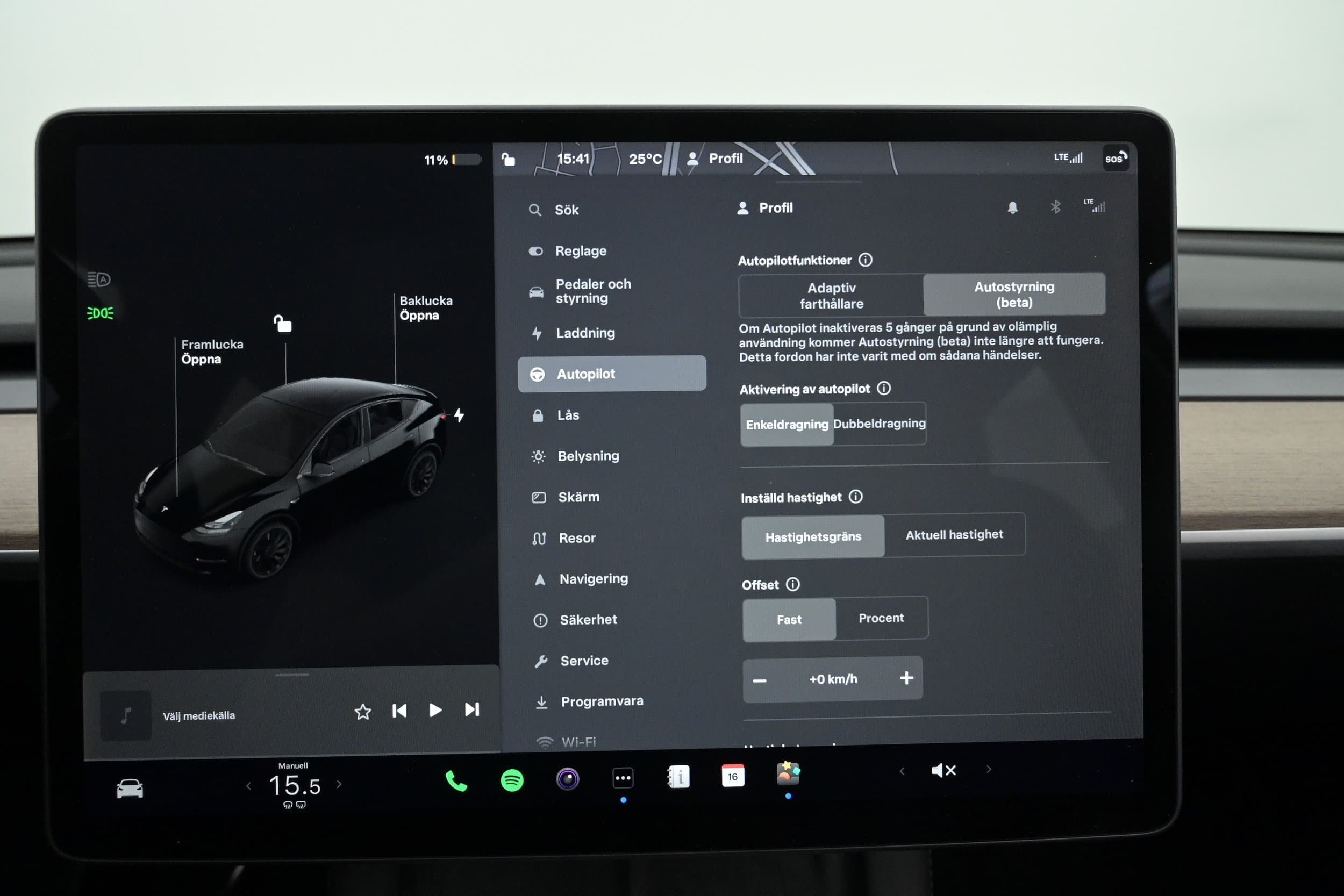Tap Välj mediekälla
The width and height of the screenshot is (1344, 896).
click(199, 715)
